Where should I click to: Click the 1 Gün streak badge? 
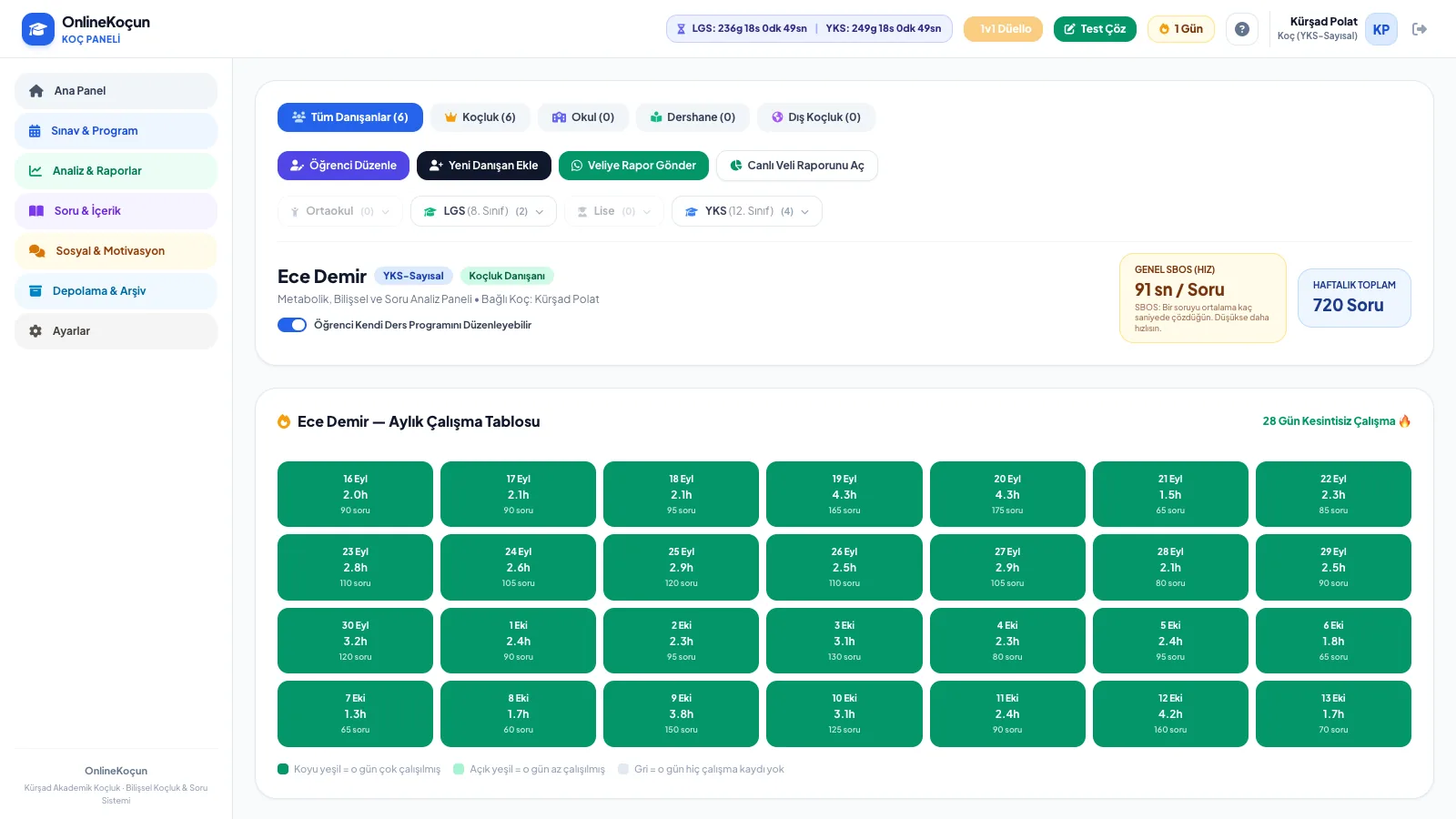point(1180,29)
